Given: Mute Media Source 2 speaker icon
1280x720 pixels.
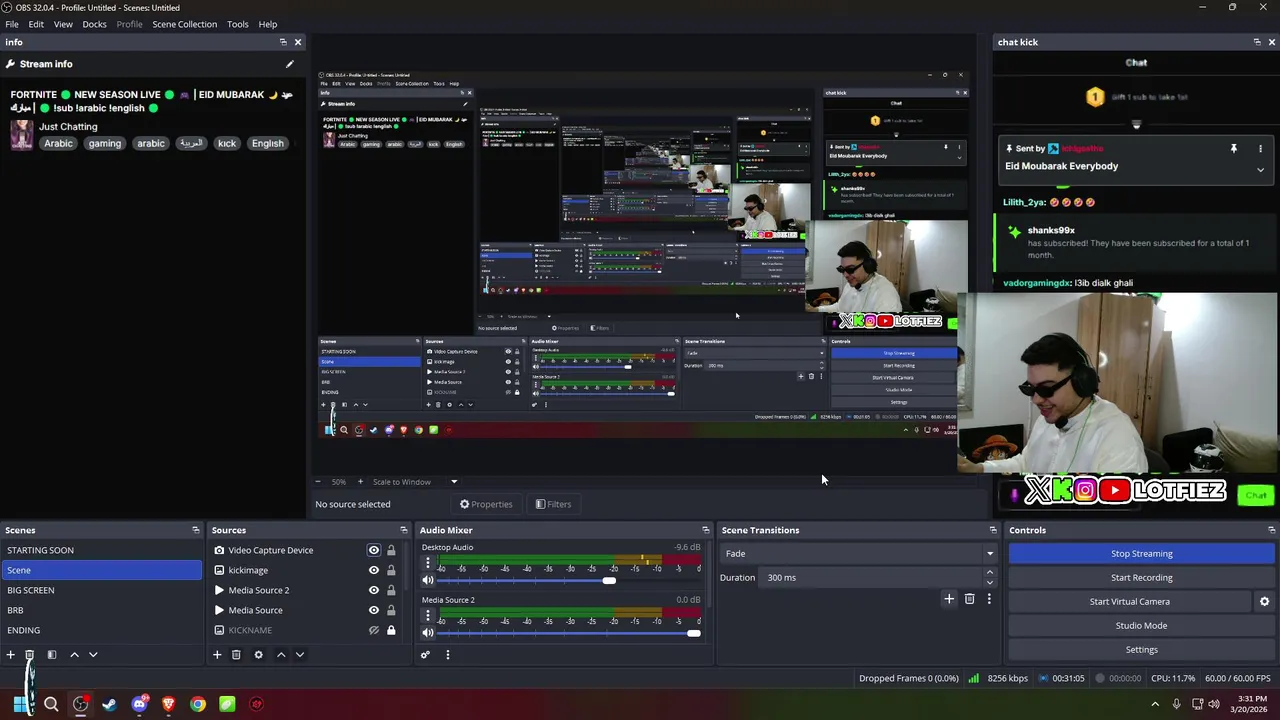Looking at the screenshot, I should [428, 632].
